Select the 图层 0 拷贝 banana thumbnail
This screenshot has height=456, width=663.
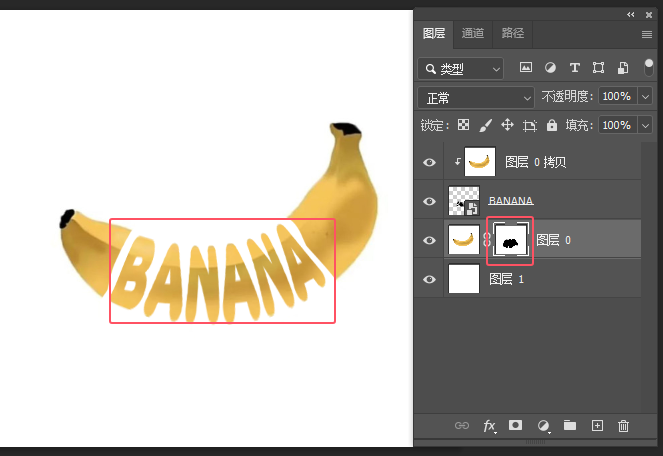click(480, 162)
